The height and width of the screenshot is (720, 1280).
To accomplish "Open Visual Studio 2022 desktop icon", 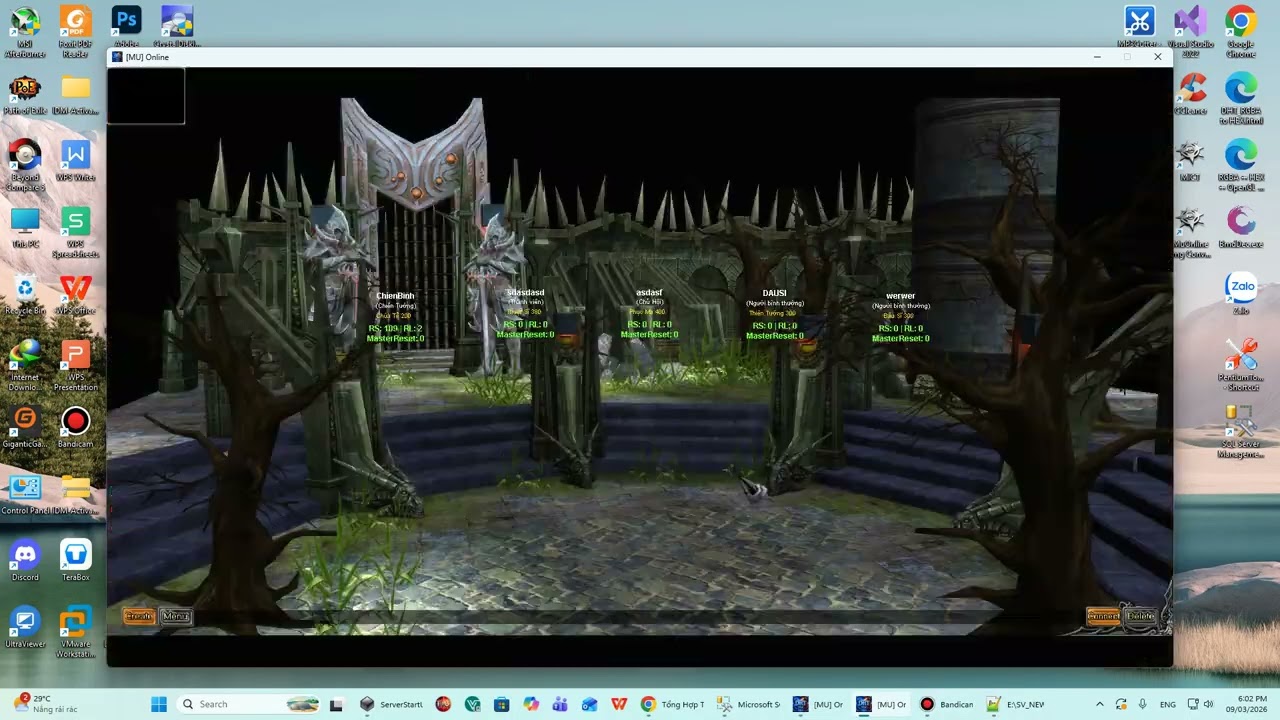I will (1190, 32).
